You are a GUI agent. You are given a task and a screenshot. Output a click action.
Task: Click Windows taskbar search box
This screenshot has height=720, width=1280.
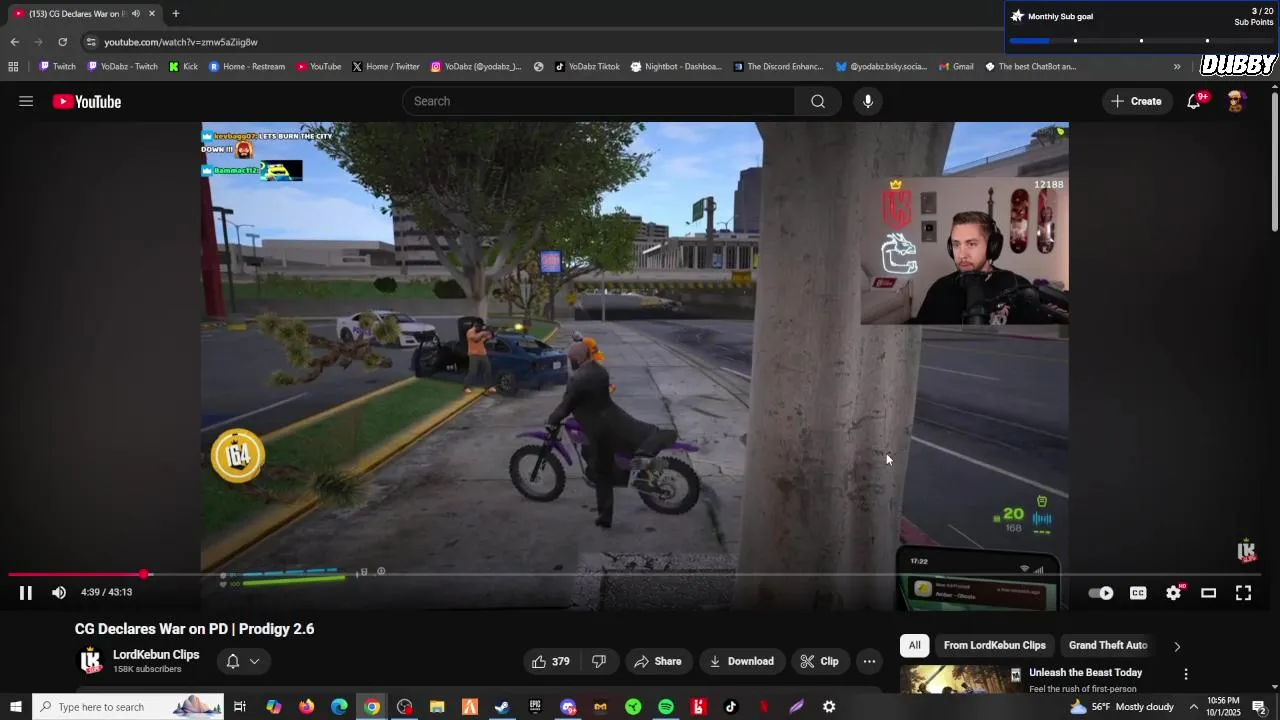coord(130,707)
